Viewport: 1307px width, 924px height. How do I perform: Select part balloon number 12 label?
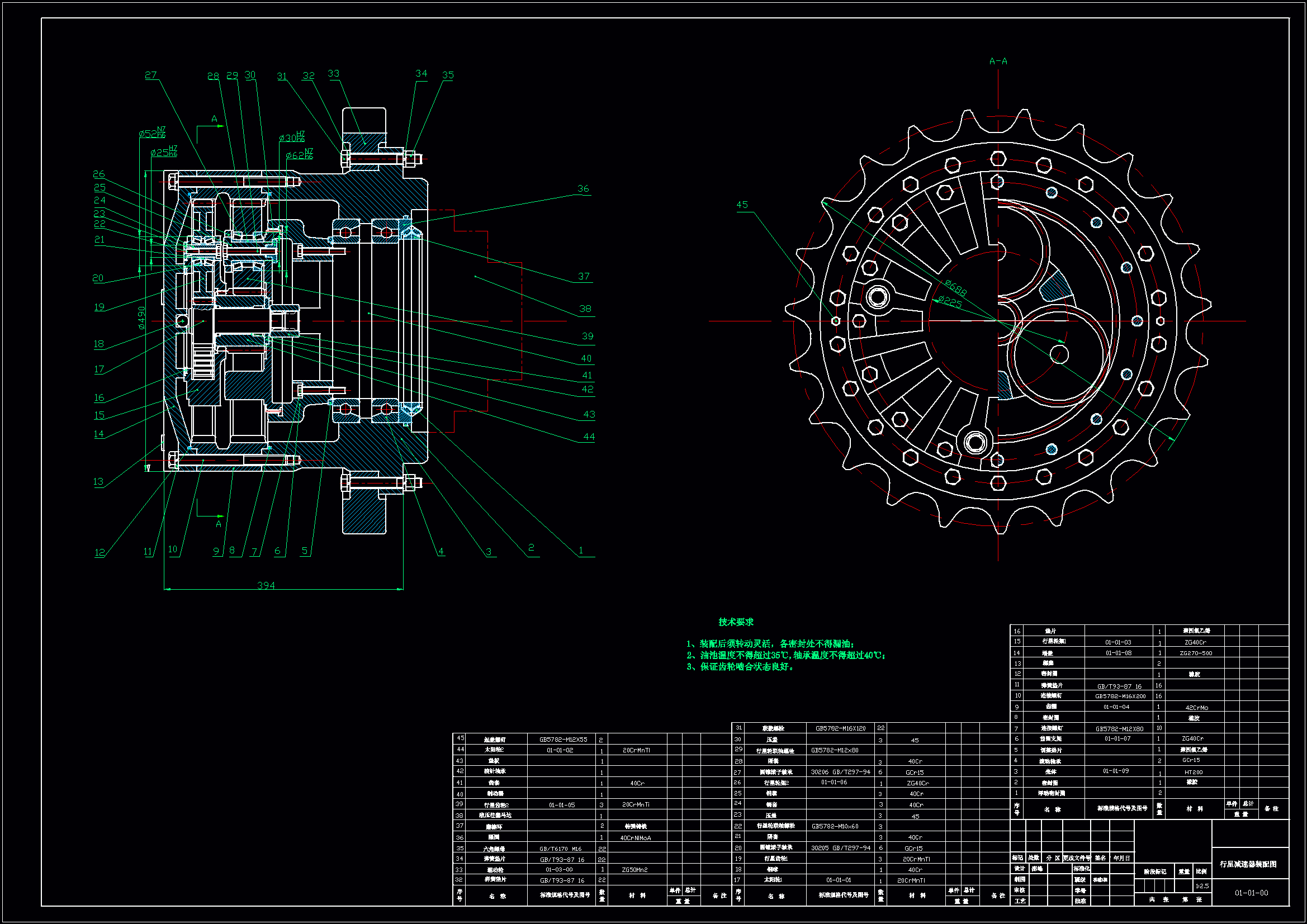[100, 552]
